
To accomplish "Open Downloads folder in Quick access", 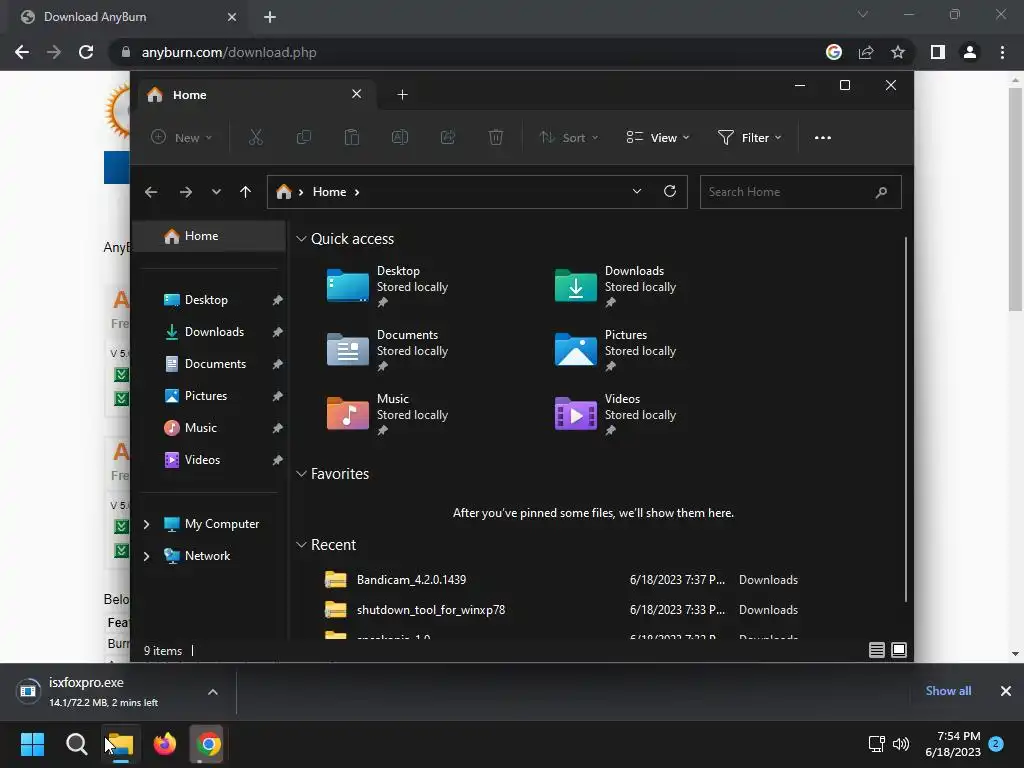I will [615, 286].
